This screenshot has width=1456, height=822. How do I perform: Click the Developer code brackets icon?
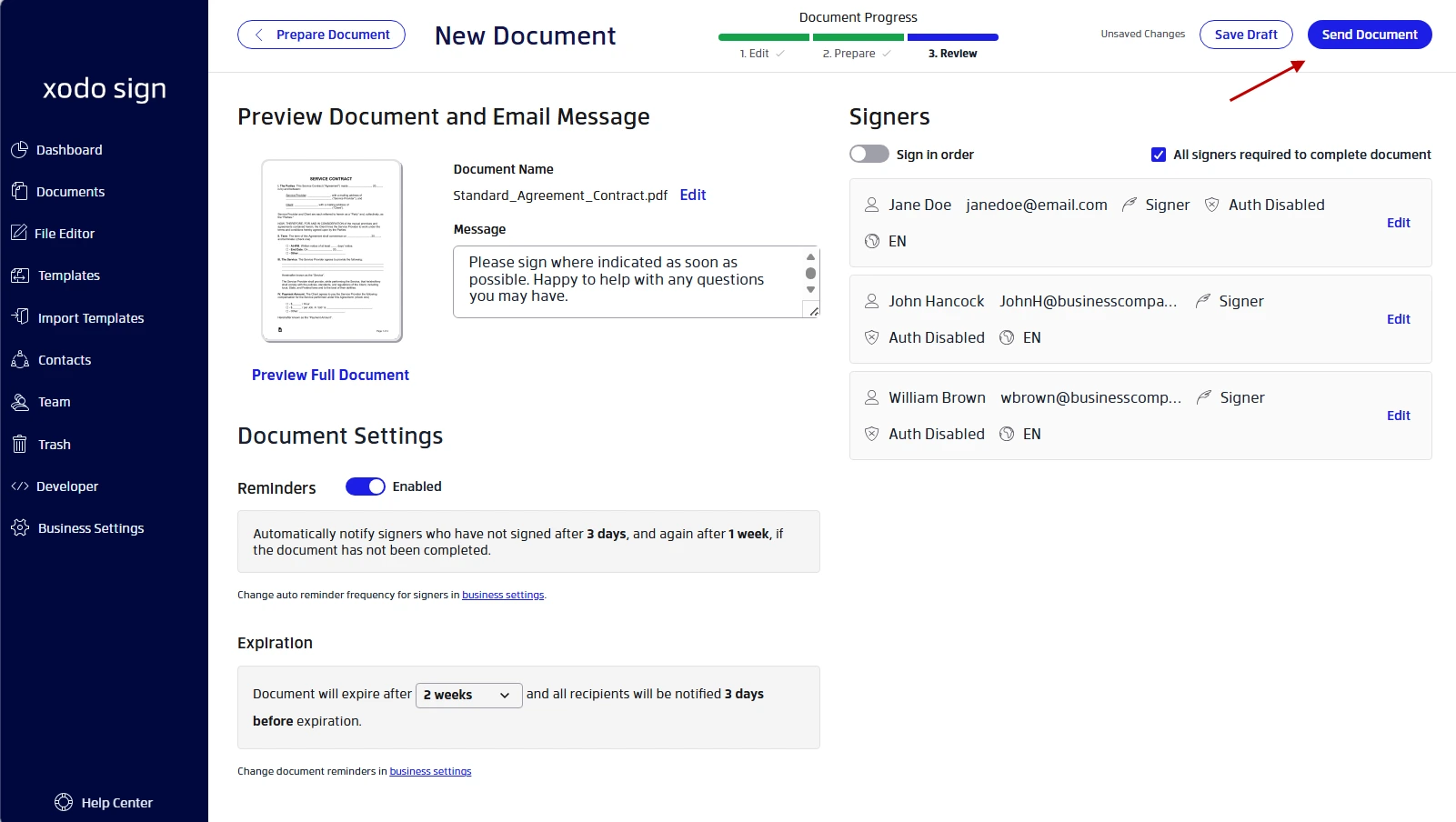pos(20,486)
